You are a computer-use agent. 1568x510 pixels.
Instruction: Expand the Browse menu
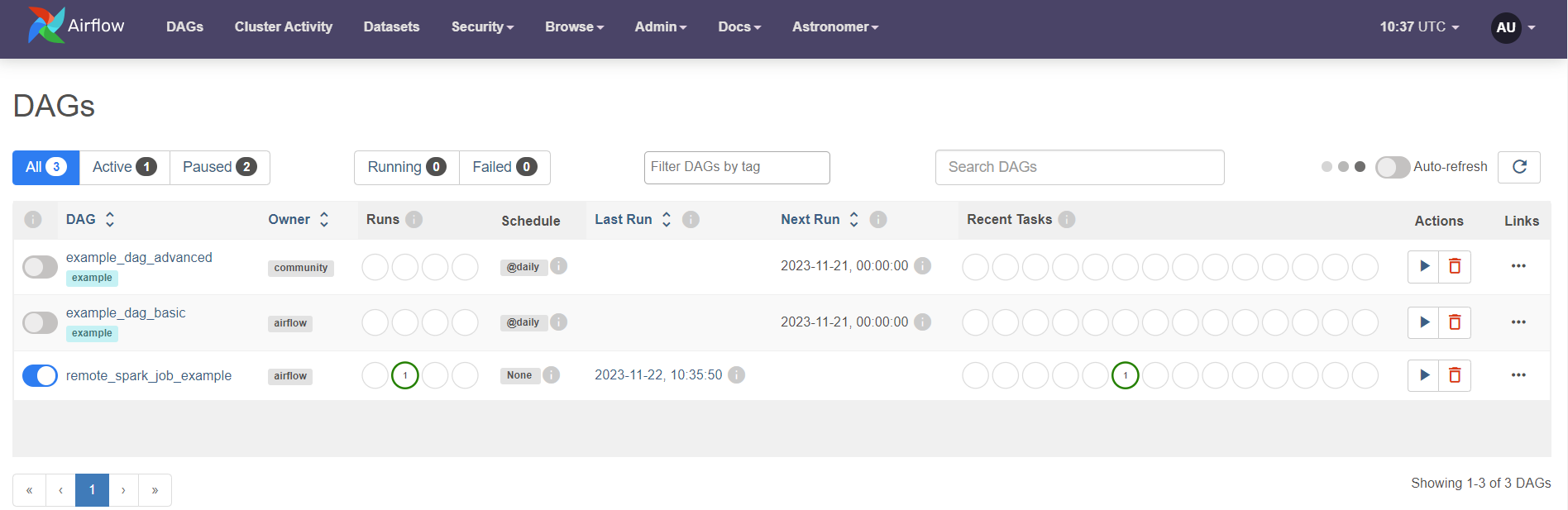click(574, 26)
